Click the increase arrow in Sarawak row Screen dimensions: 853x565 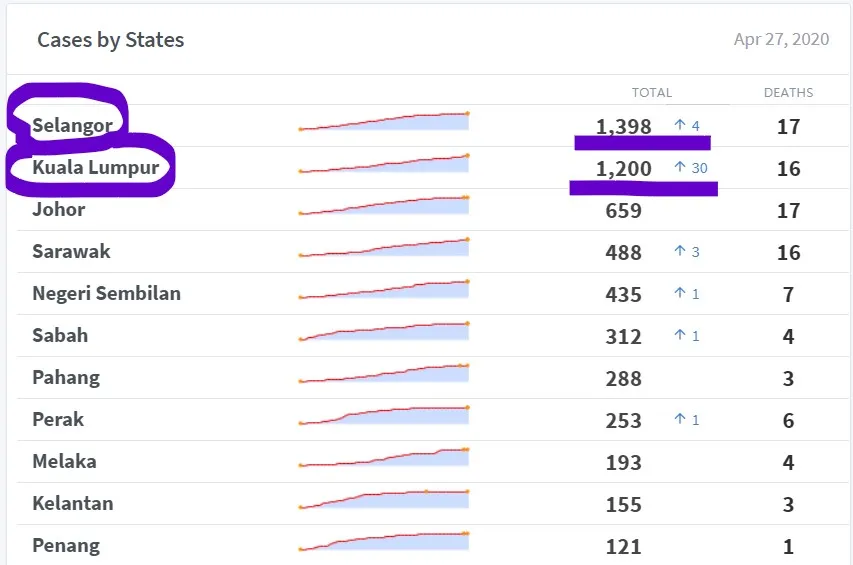click(x=679, y=251)
